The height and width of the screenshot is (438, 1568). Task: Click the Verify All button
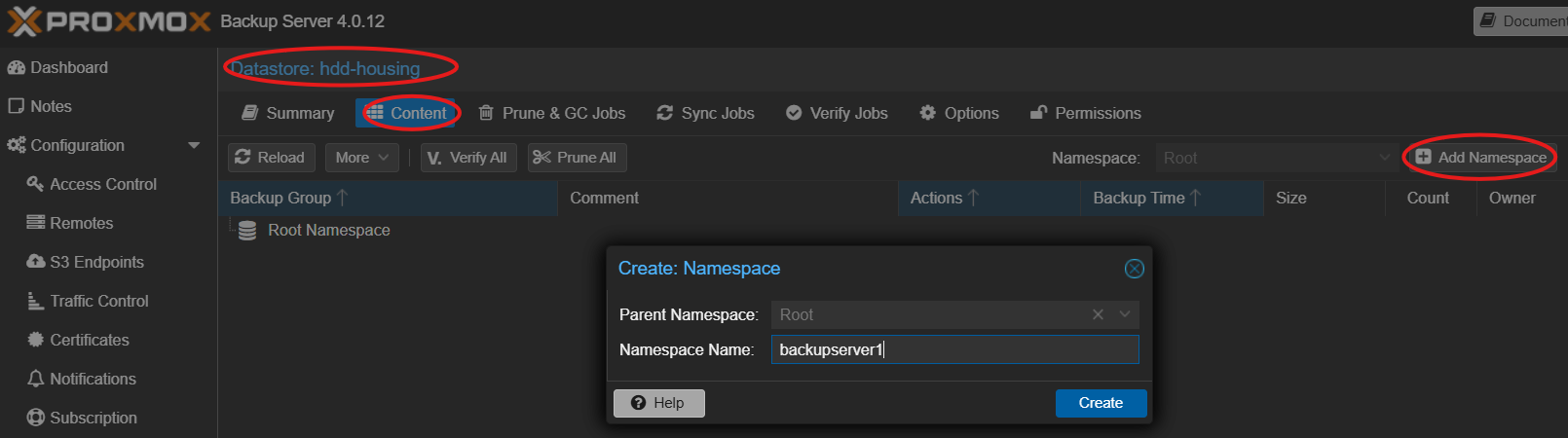(468, 158)
